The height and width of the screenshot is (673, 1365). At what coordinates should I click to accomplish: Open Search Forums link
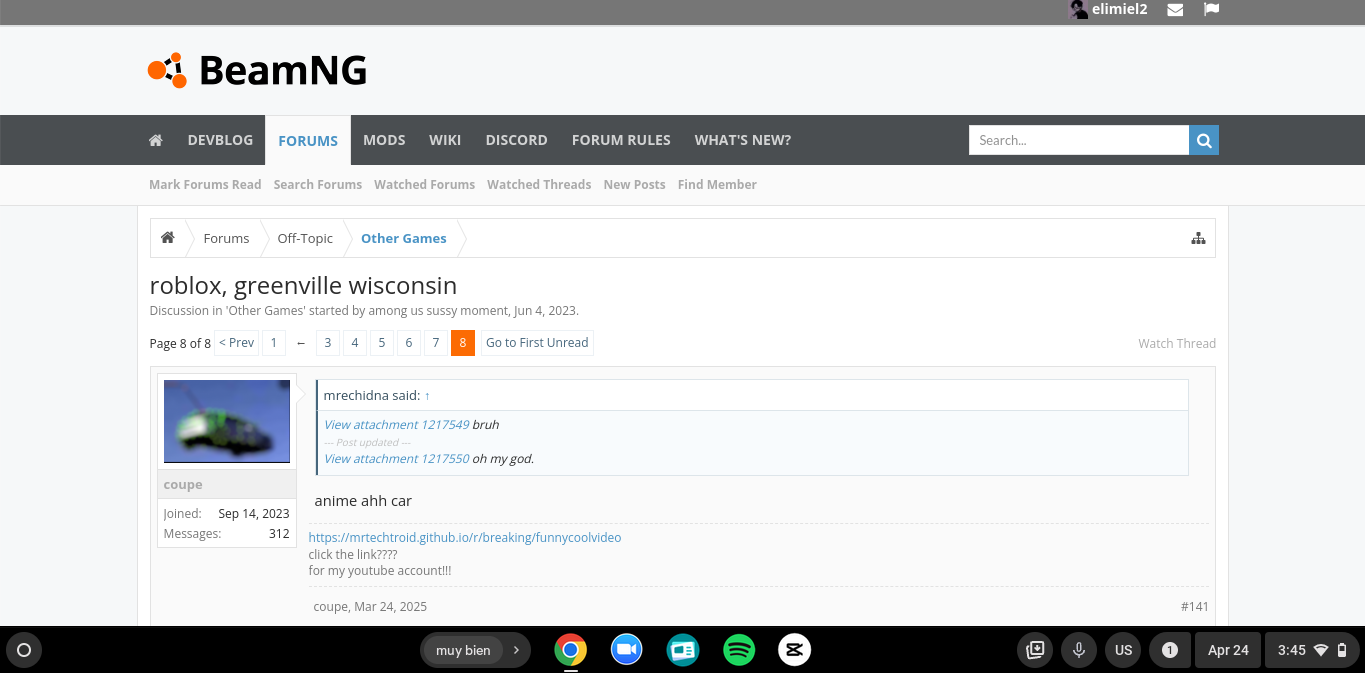point(318,184)
